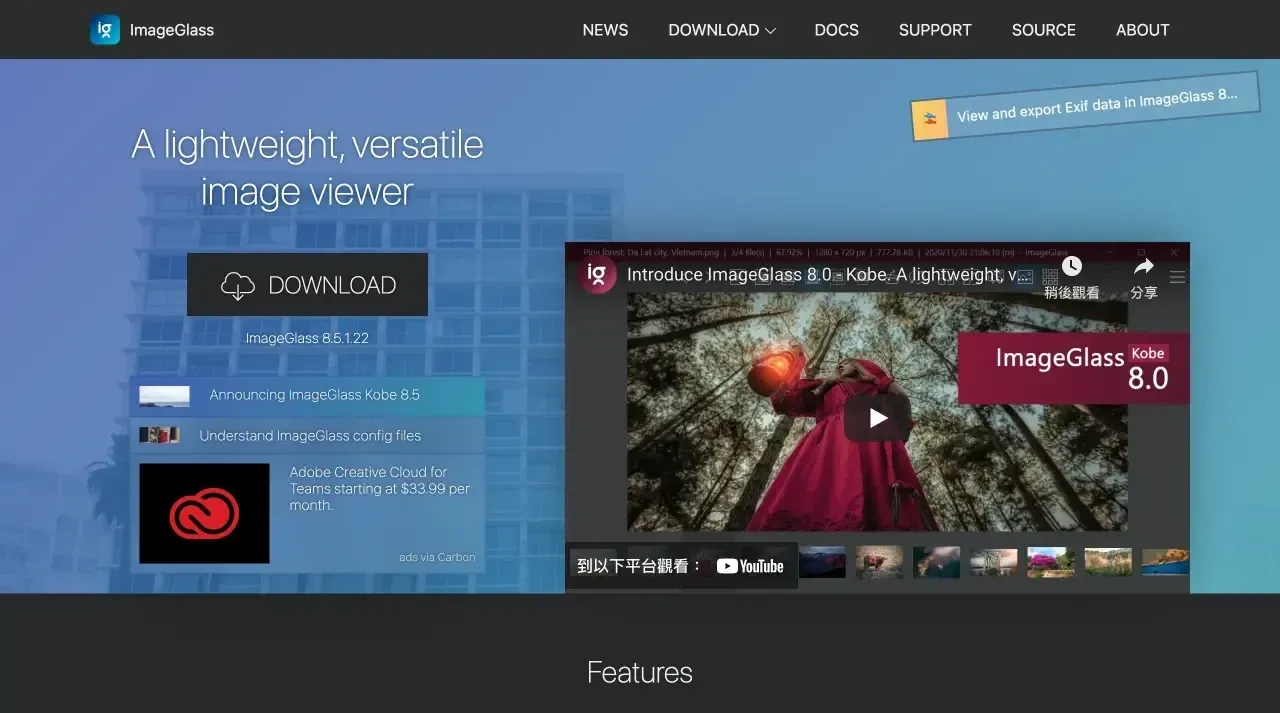Screen dimensions: 1280x713
Task: Click the ads via Carbon link
Action: [437, 557]
